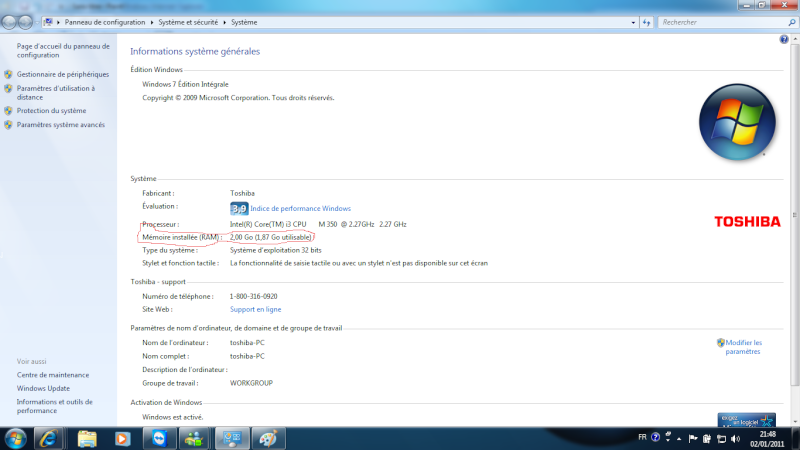800x450 pixels.
Task: Open Protection du système
Action: [51, 111]
